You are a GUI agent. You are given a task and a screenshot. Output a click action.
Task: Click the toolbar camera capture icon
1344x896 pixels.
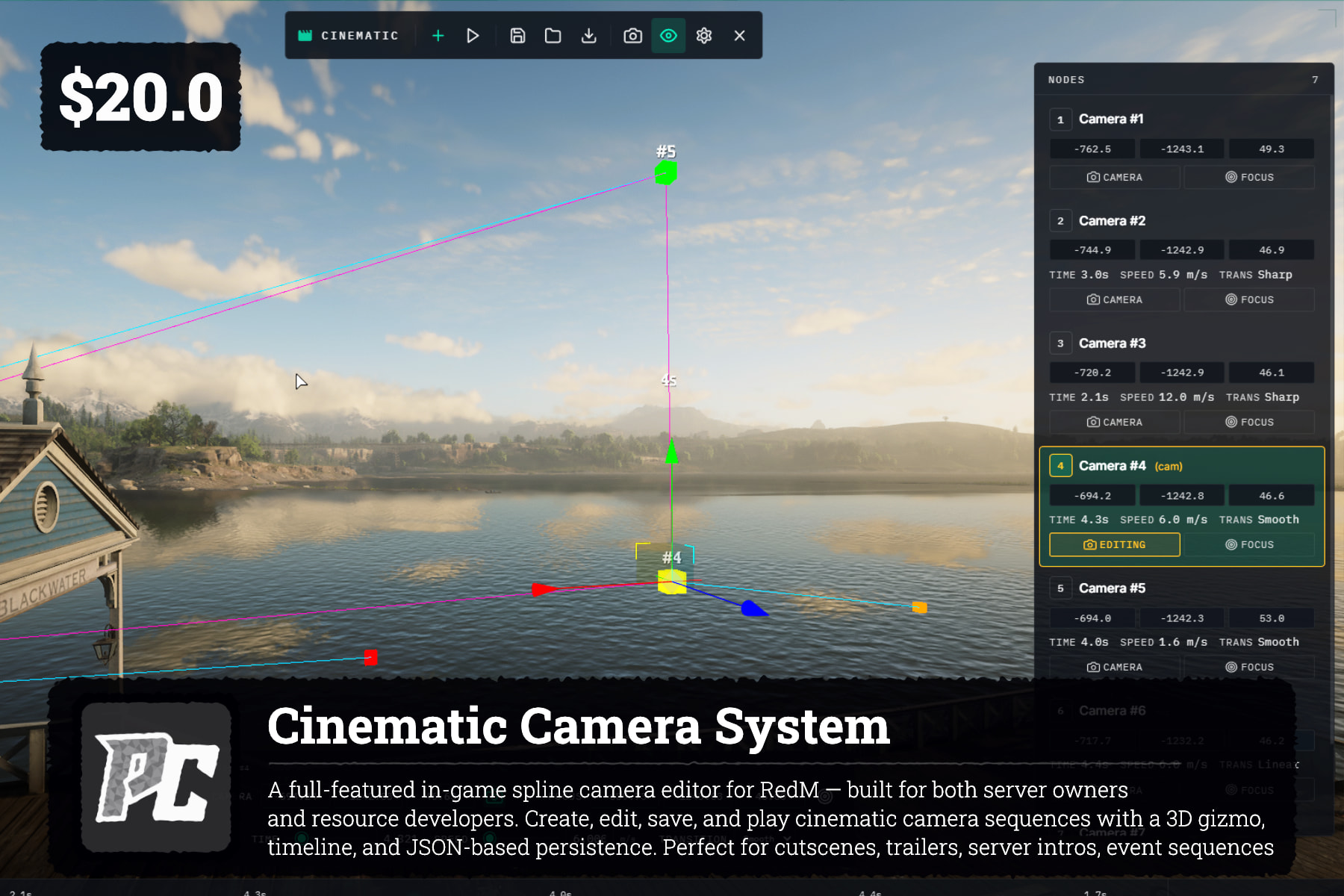pos(632,36)
